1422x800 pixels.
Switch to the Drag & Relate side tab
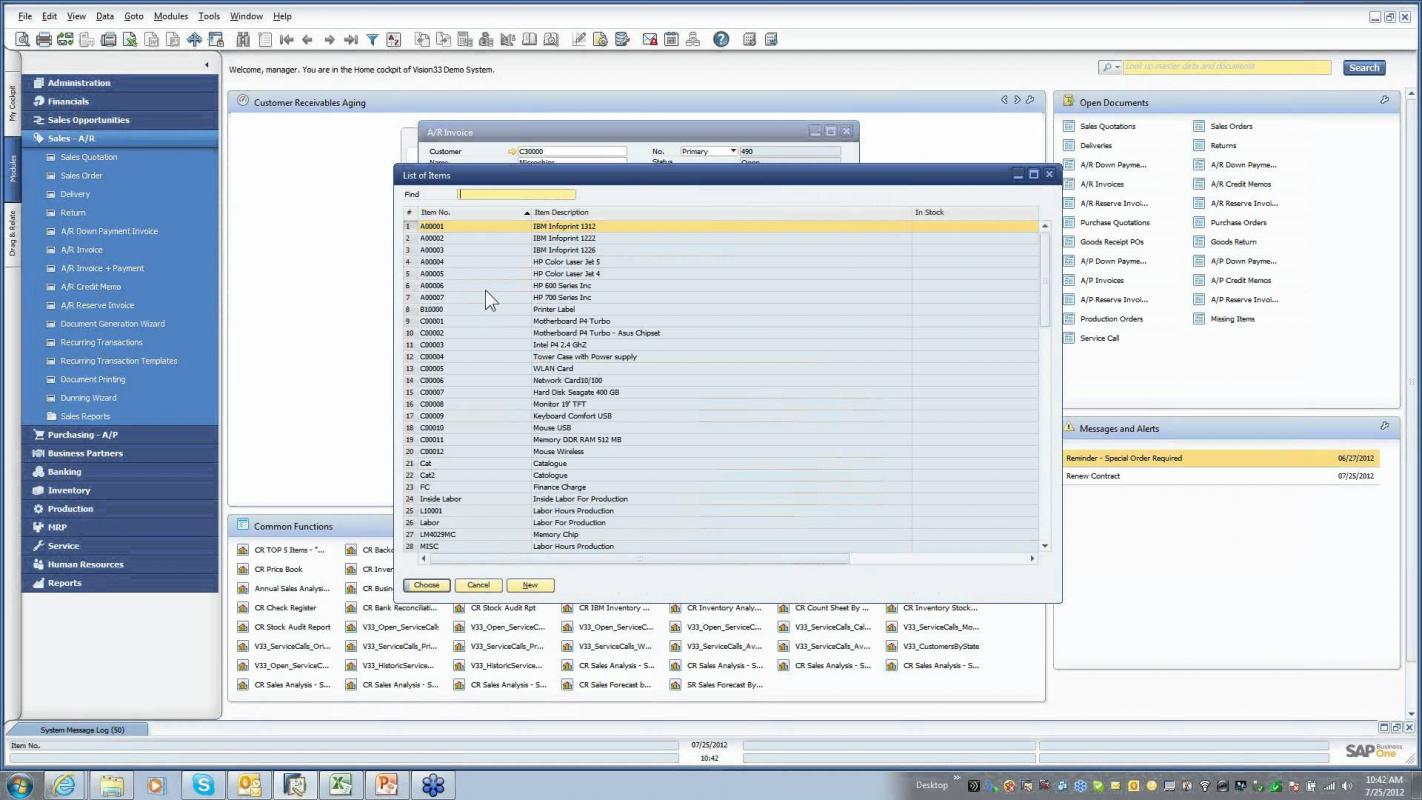click(13, 232)
